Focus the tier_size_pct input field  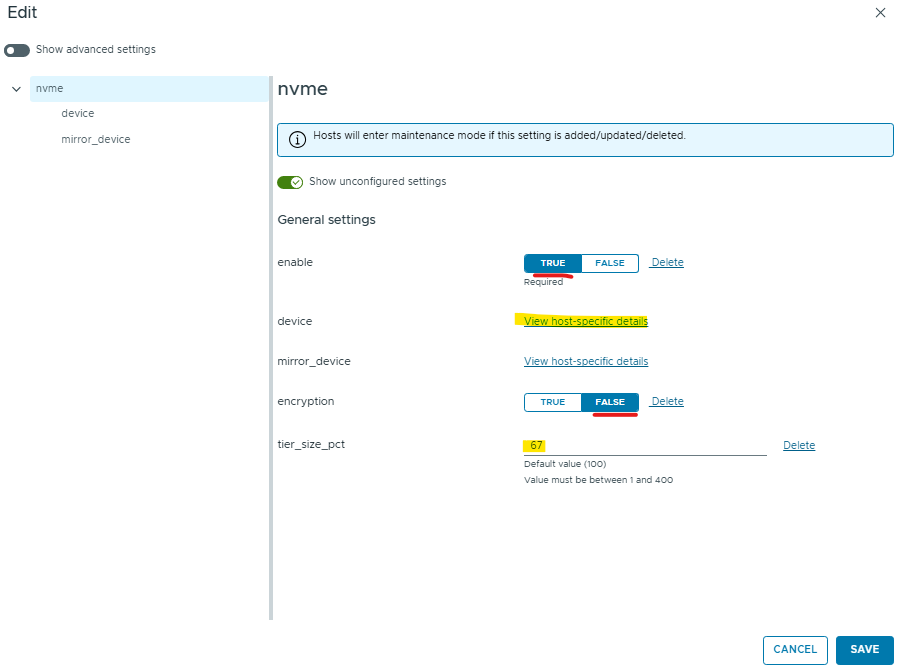coord(645,445)
